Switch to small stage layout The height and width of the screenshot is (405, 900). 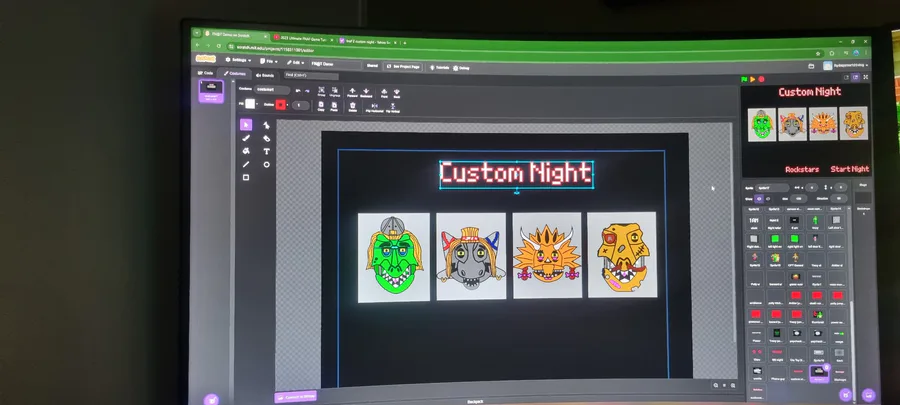click(x=845, y=77)
